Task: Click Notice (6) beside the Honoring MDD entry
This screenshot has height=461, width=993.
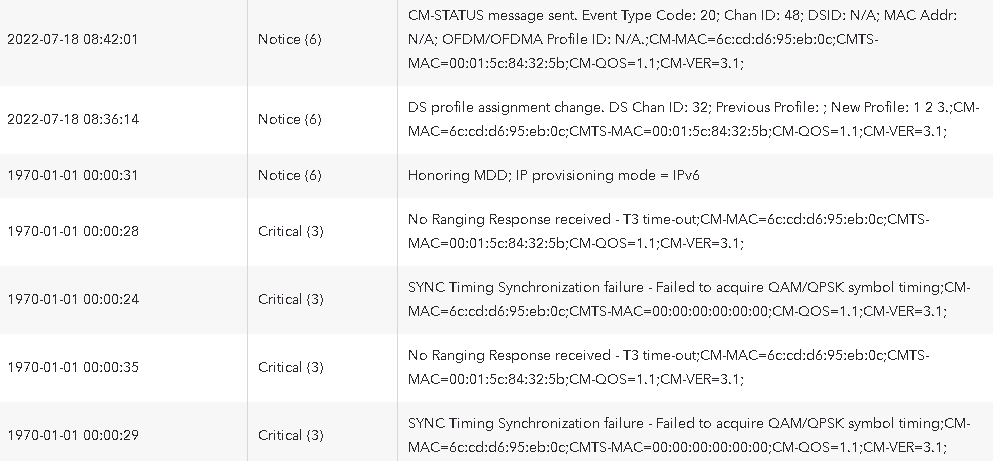Action: tap(290, 175)
